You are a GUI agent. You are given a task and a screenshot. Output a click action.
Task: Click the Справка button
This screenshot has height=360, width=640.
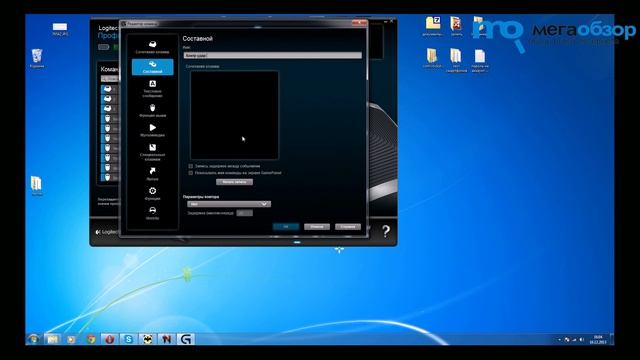point(348,227)
